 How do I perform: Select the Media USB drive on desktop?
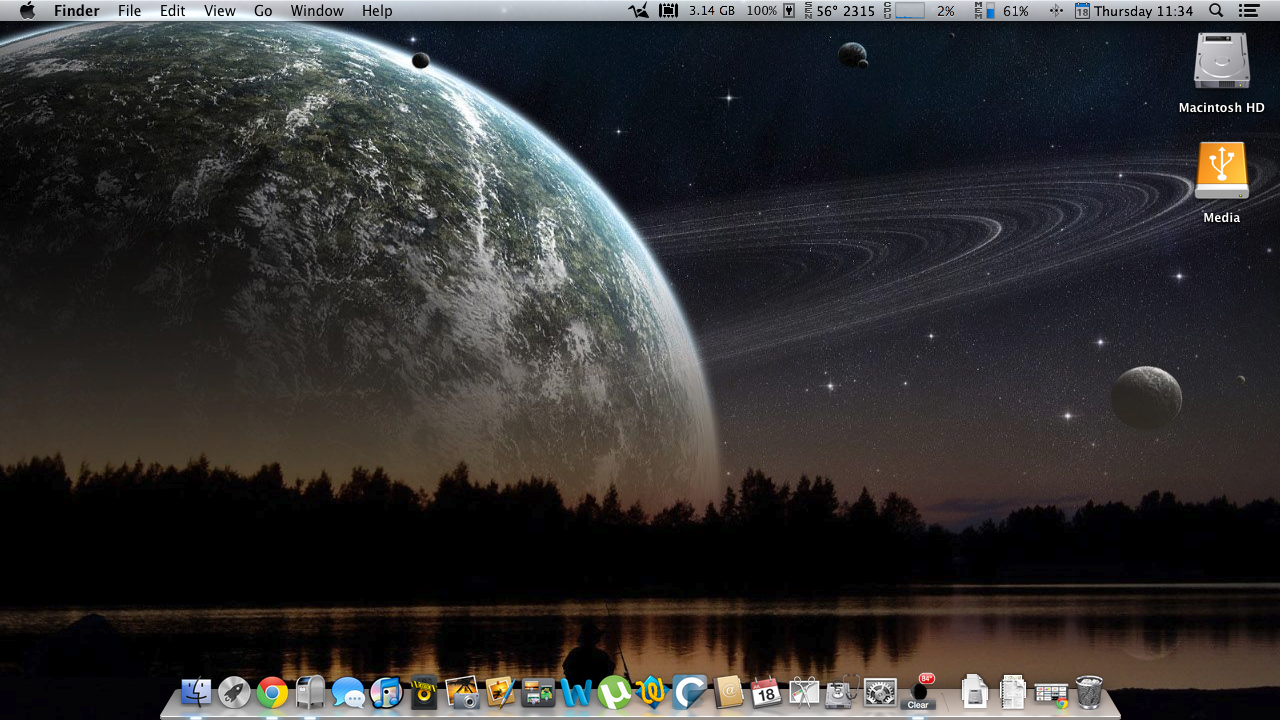pyautogui.click(x=1221, y=183)
